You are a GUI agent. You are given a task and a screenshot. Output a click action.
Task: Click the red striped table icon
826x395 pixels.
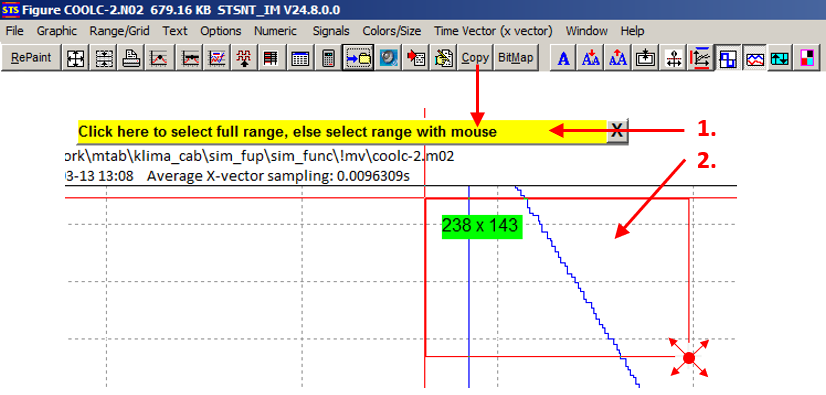(271, 58)
